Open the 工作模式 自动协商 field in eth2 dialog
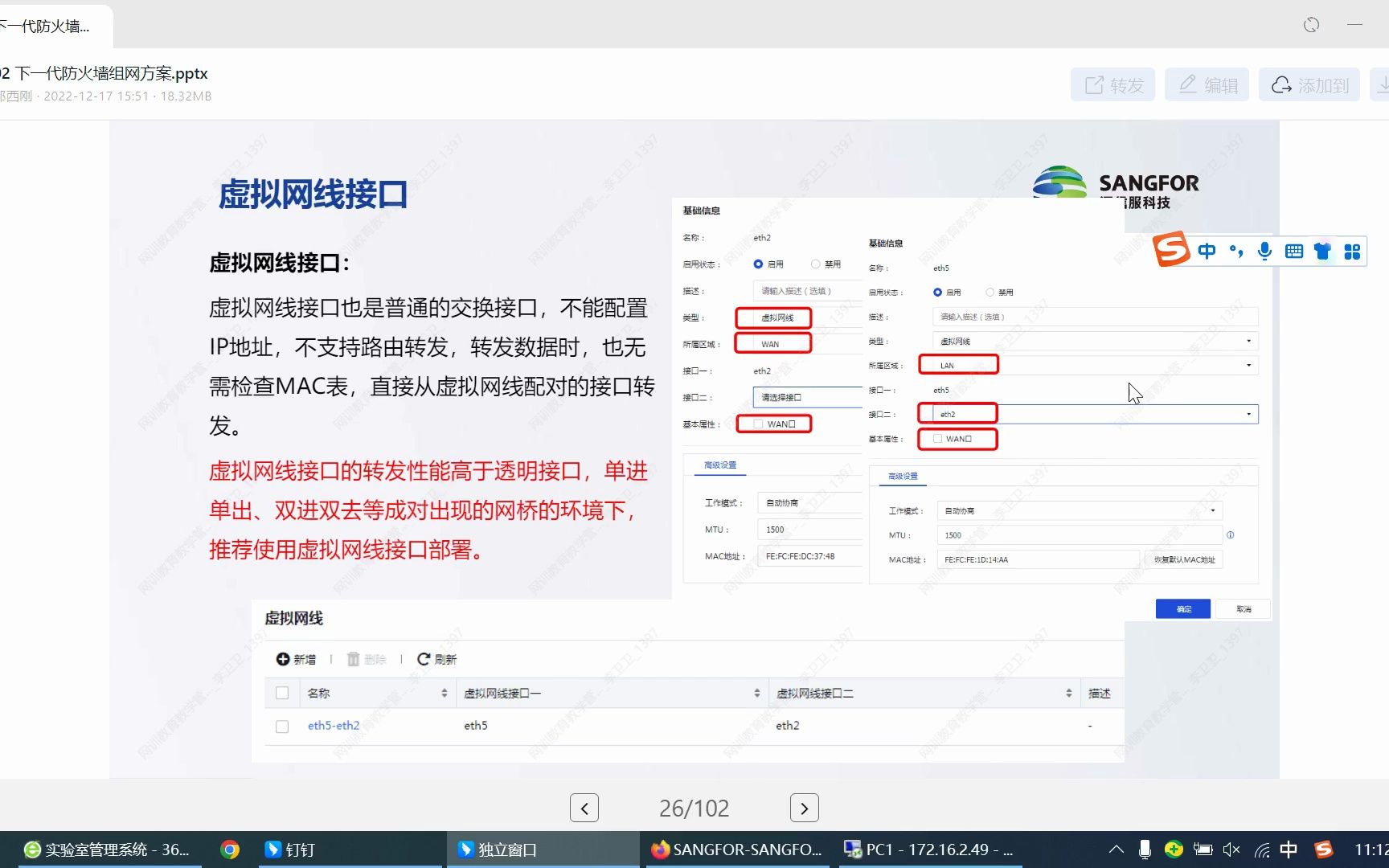Screen dimensions: 1389x868 pos(809,502)
